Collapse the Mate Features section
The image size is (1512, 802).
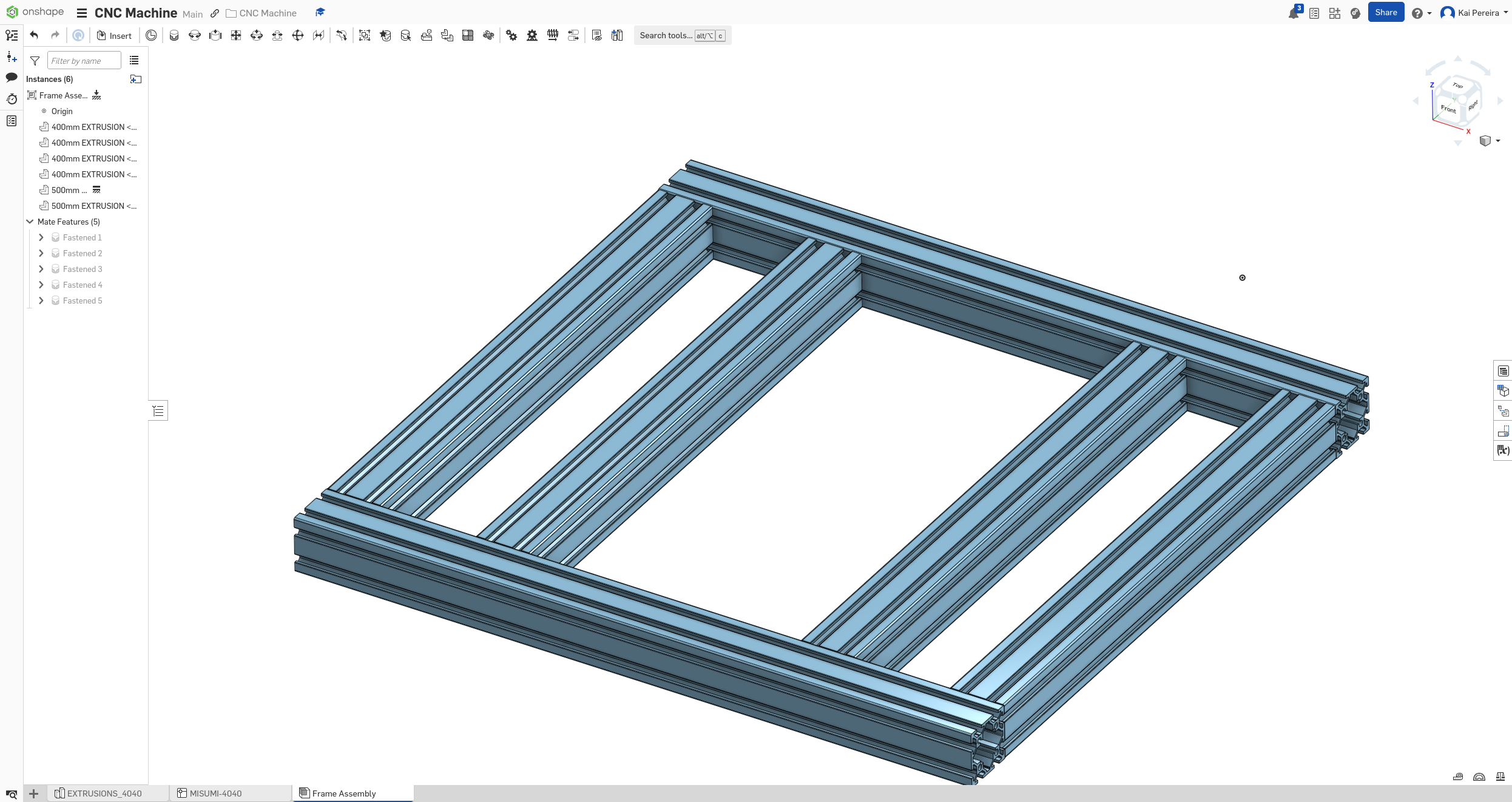click(x=30, y=222)
